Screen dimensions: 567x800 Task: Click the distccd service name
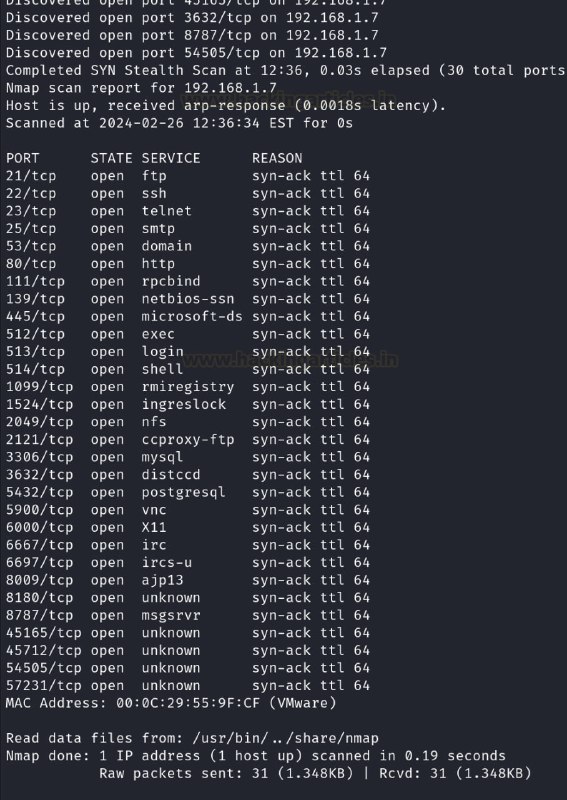click(171, 474)
